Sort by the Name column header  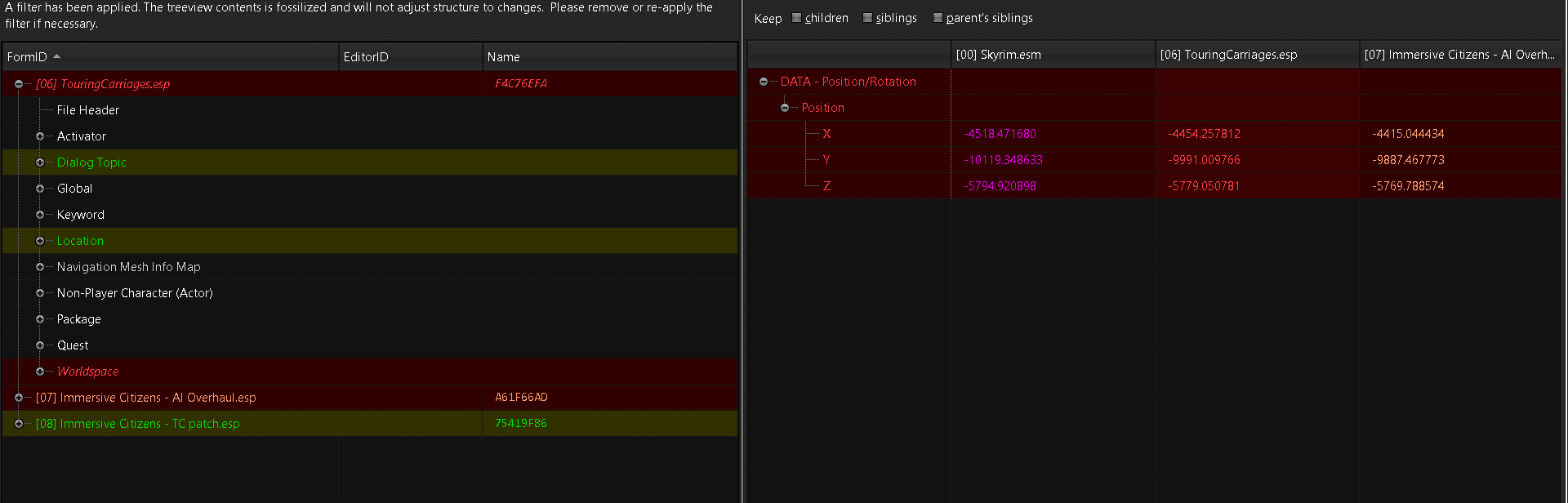pos(609,56)
